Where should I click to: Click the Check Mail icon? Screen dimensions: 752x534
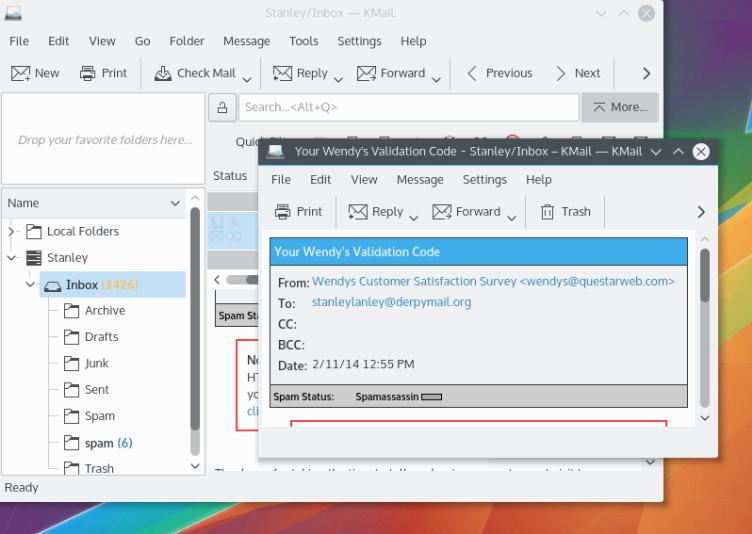[x=163, y=73]
